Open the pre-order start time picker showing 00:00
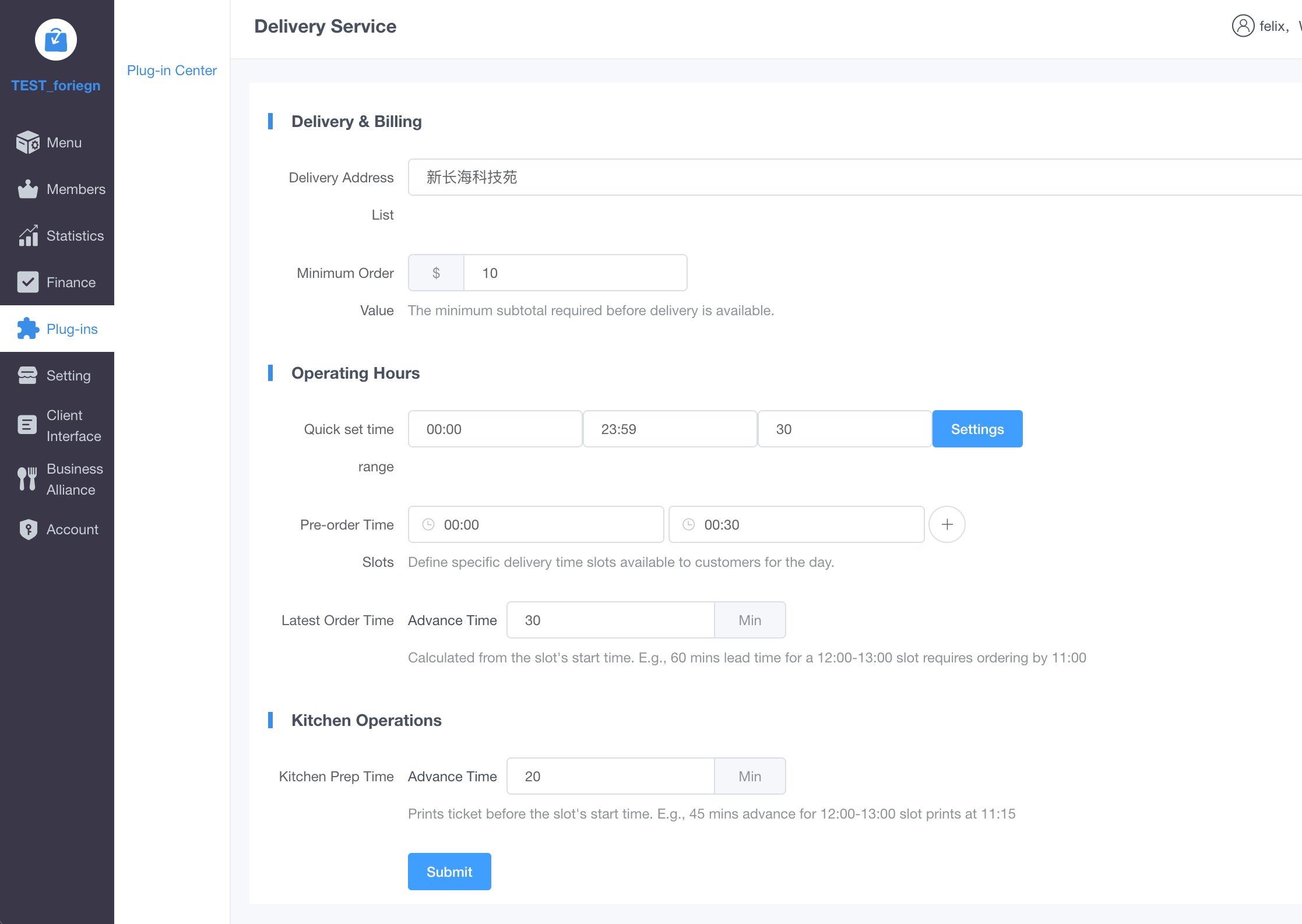 (x=536, y=525)
